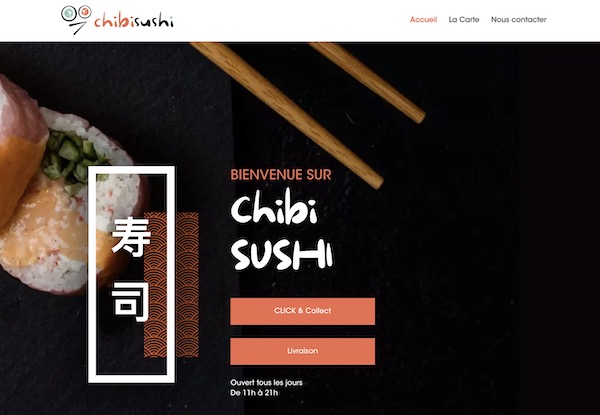Click the top kanji character 寿
Screen dimensions: 600x415
(x=131, y=237)
